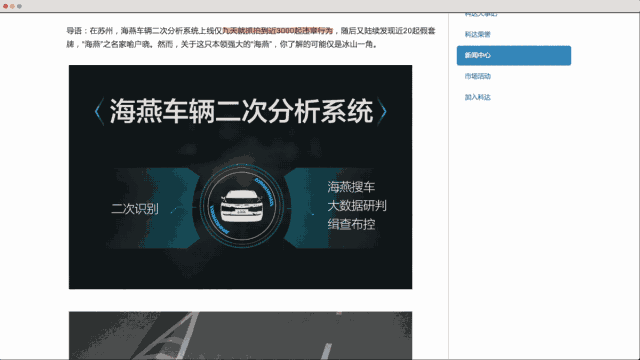Click the car icon in the banner circle
The height and width of the screenshot is (360, 640).
(x=242, y=206)
